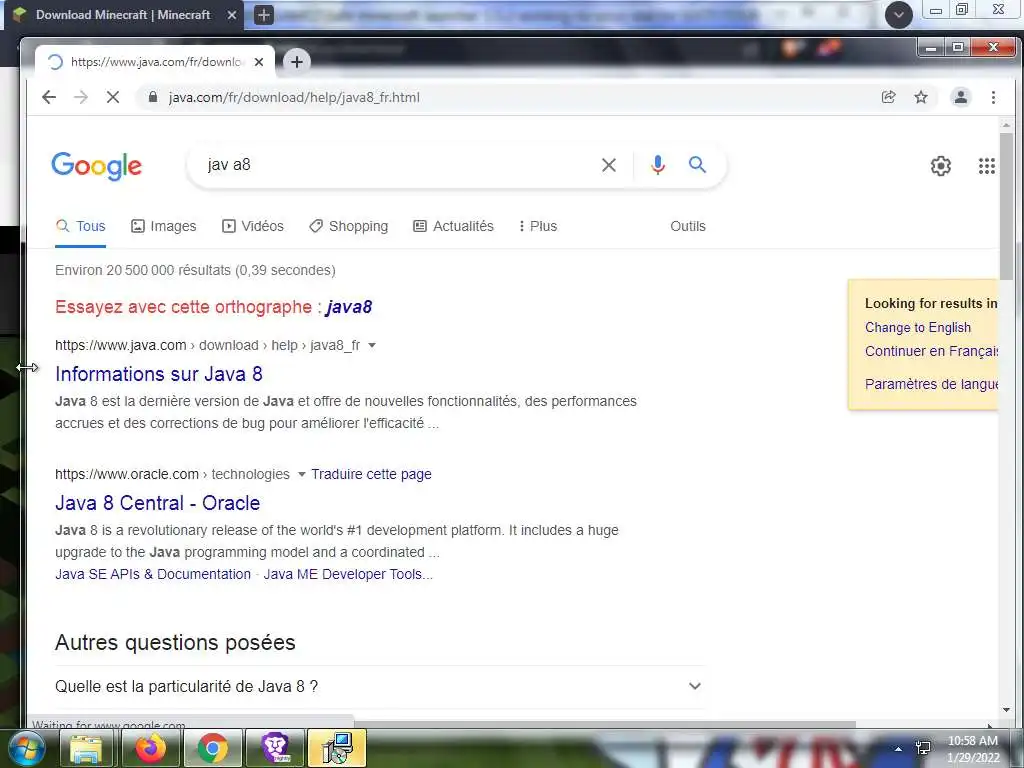The height and width of the screenshot is (768, 1024).
Task: Close the java.com tab
Action: coord(259,62)
